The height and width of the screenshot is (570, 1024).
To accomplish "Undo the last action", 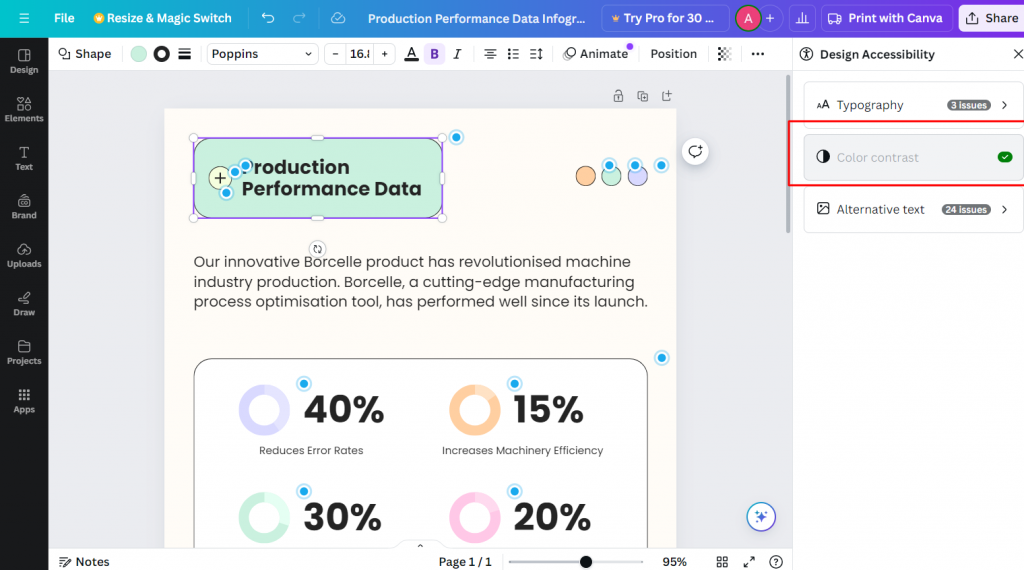I will point(268,18).
